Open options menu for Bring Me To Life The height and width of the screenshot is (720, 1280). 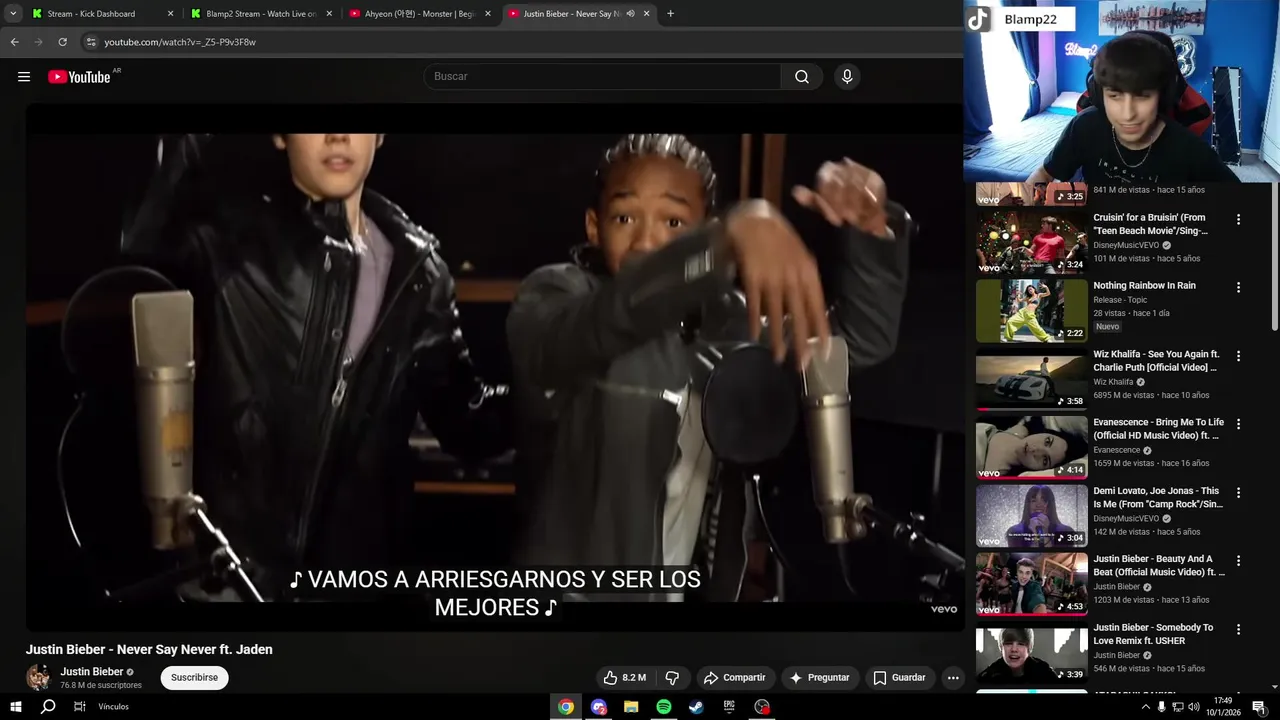(1238, 424)
